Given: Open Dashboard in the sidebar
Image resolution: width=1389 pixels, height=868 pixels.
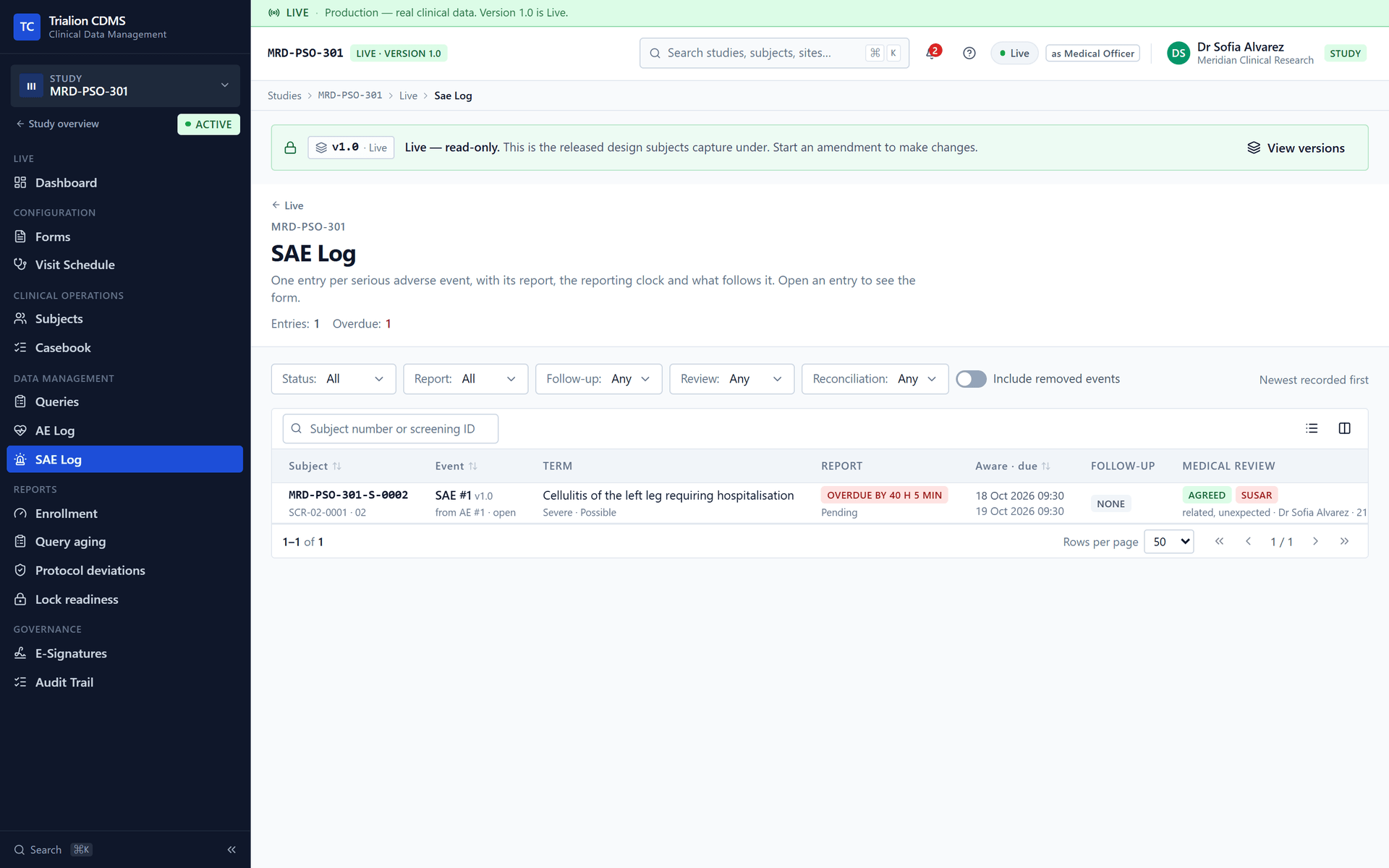Looking at the screenshot, I should pos(124,183).
